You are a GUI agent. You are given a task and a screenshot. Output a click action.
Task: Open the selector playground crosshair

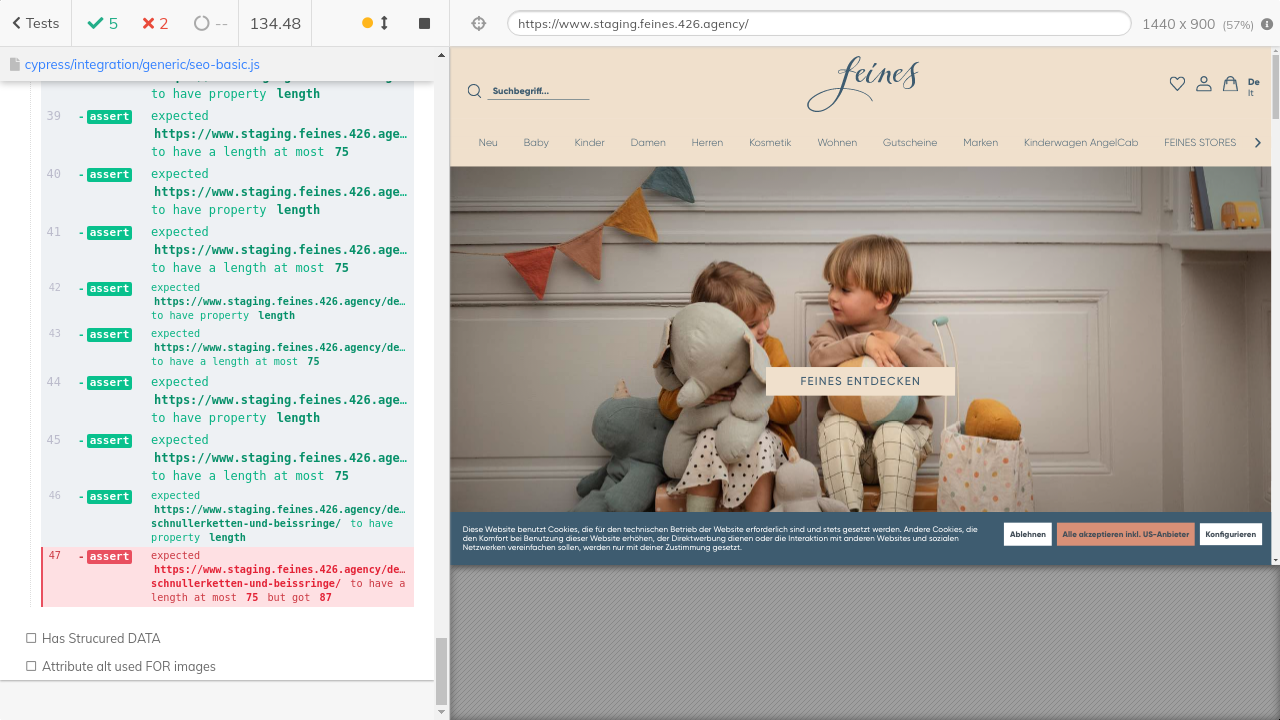(x=479, y=23)
